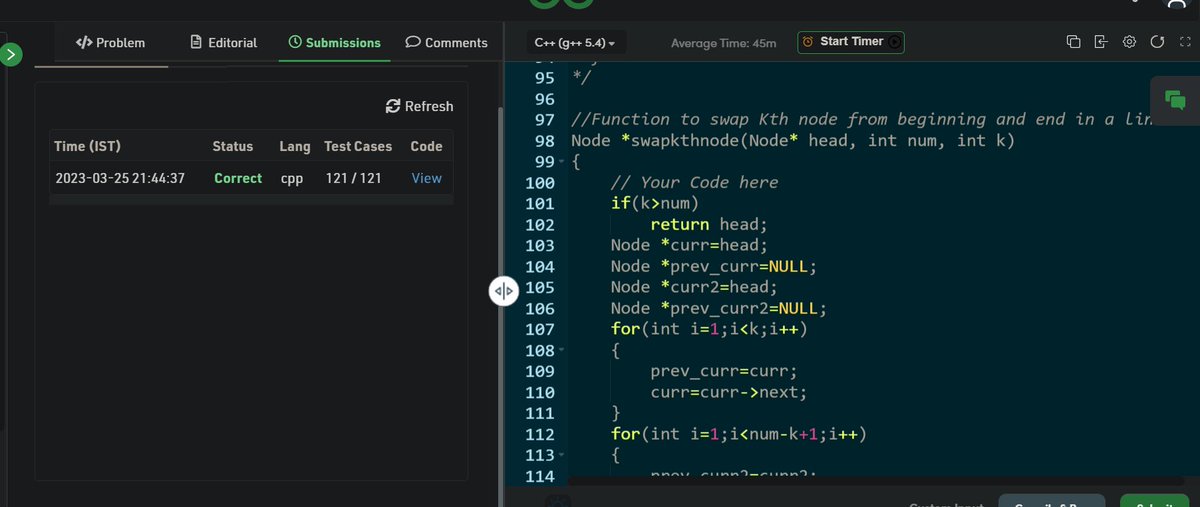Screen dimensions: 1200x507
Task: Toggle fullscreen editor mode
Action: click(1185, 42)
